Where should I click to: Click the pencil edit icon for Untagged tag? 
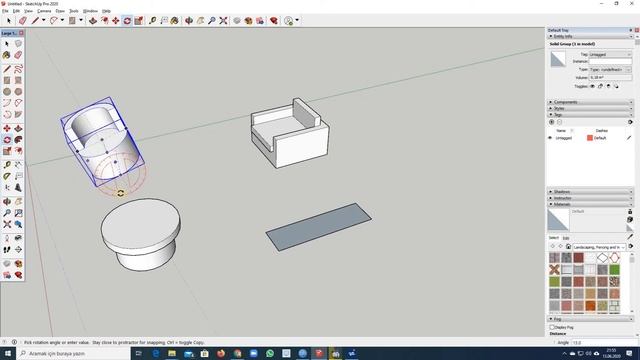tap(629, 138)
